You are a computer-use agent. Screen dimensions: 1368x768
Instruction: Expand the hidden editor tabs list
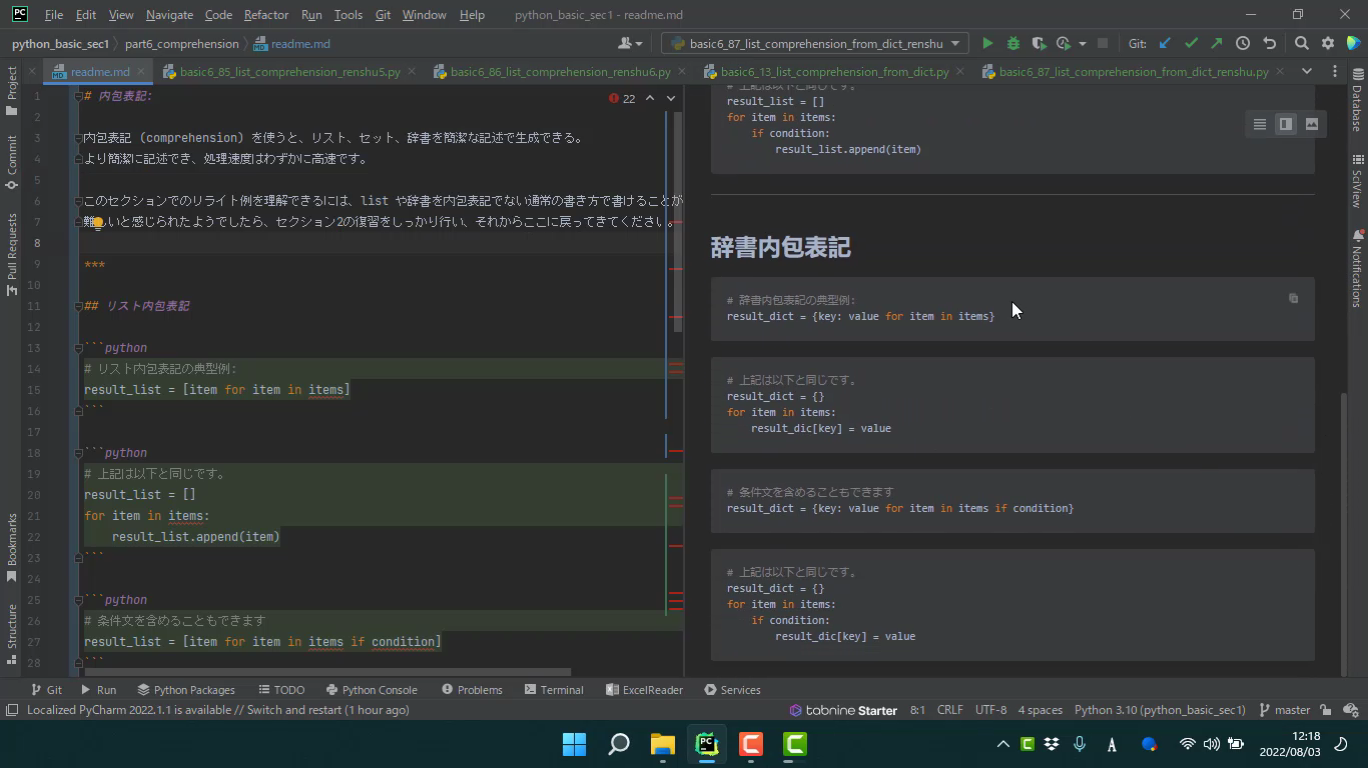[1306, 71]
